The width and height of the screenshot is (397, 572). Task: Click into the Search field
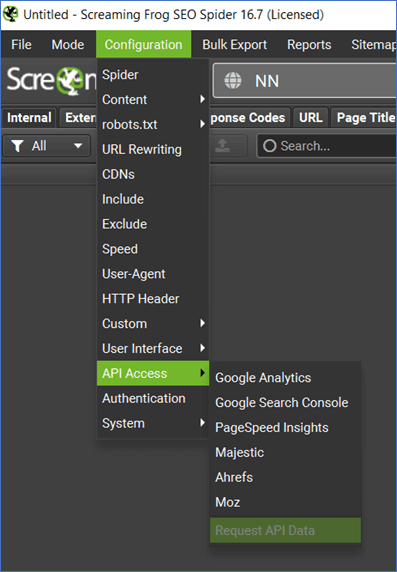click(327, 146)
